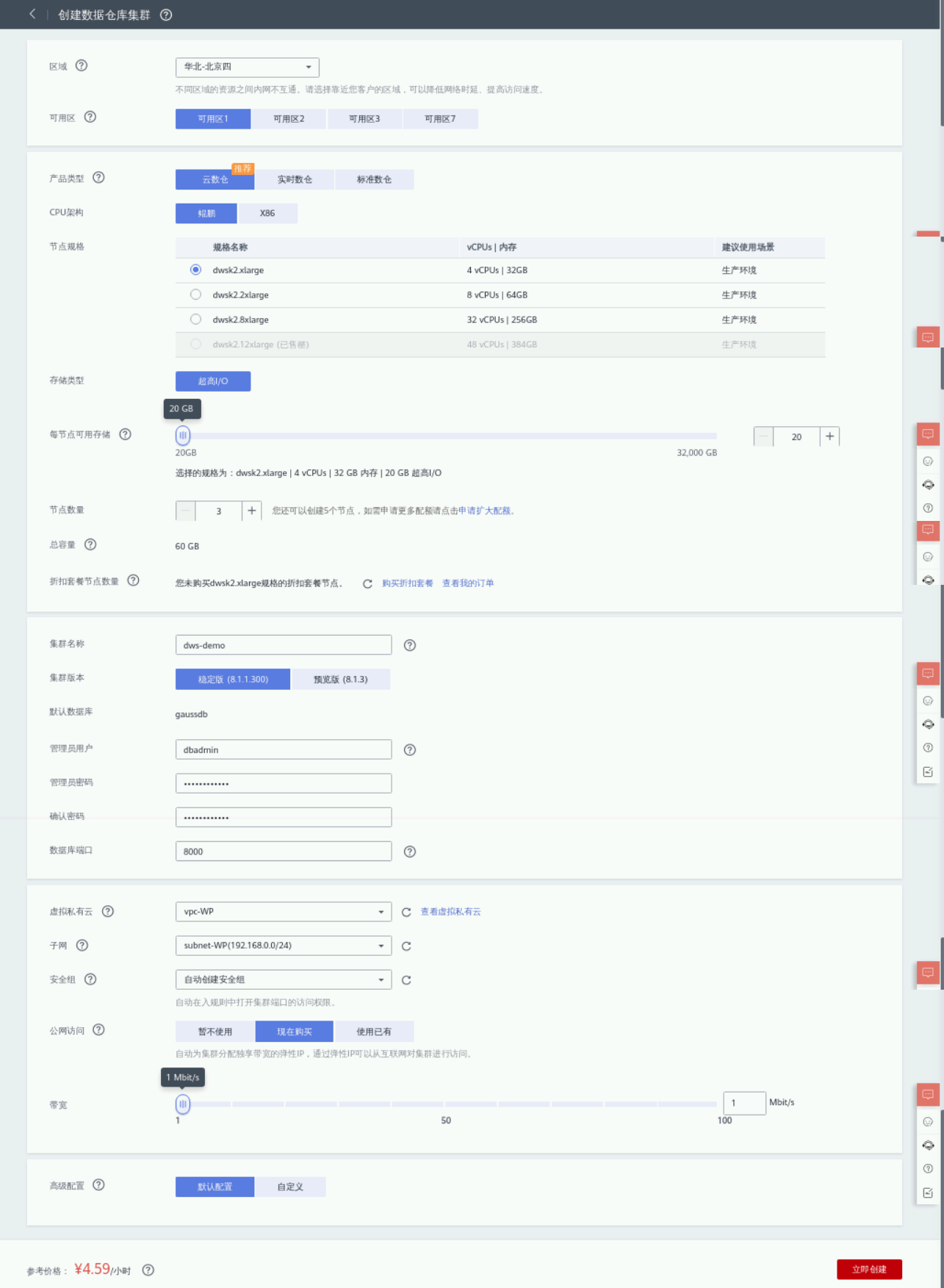Show help for 产品类型
This screenshot has width=944, height=1288.
coord(98,178)
